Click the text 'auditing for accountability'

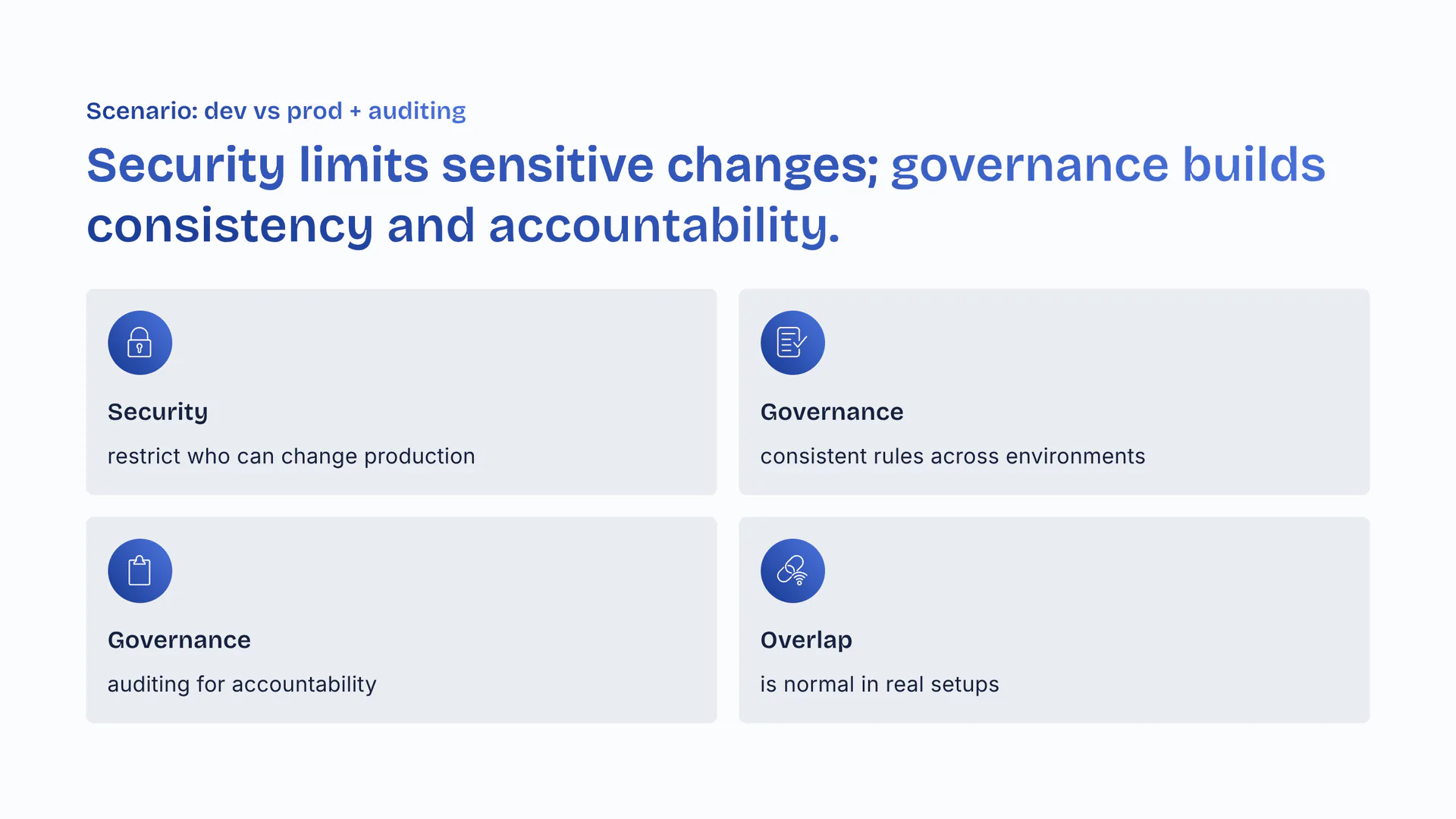[242, 685]
